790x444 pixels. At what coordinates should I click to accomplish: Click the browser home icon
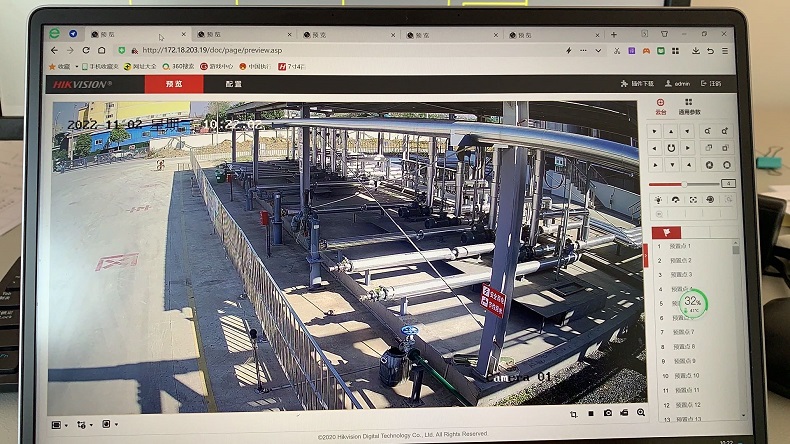pos(101,49)
